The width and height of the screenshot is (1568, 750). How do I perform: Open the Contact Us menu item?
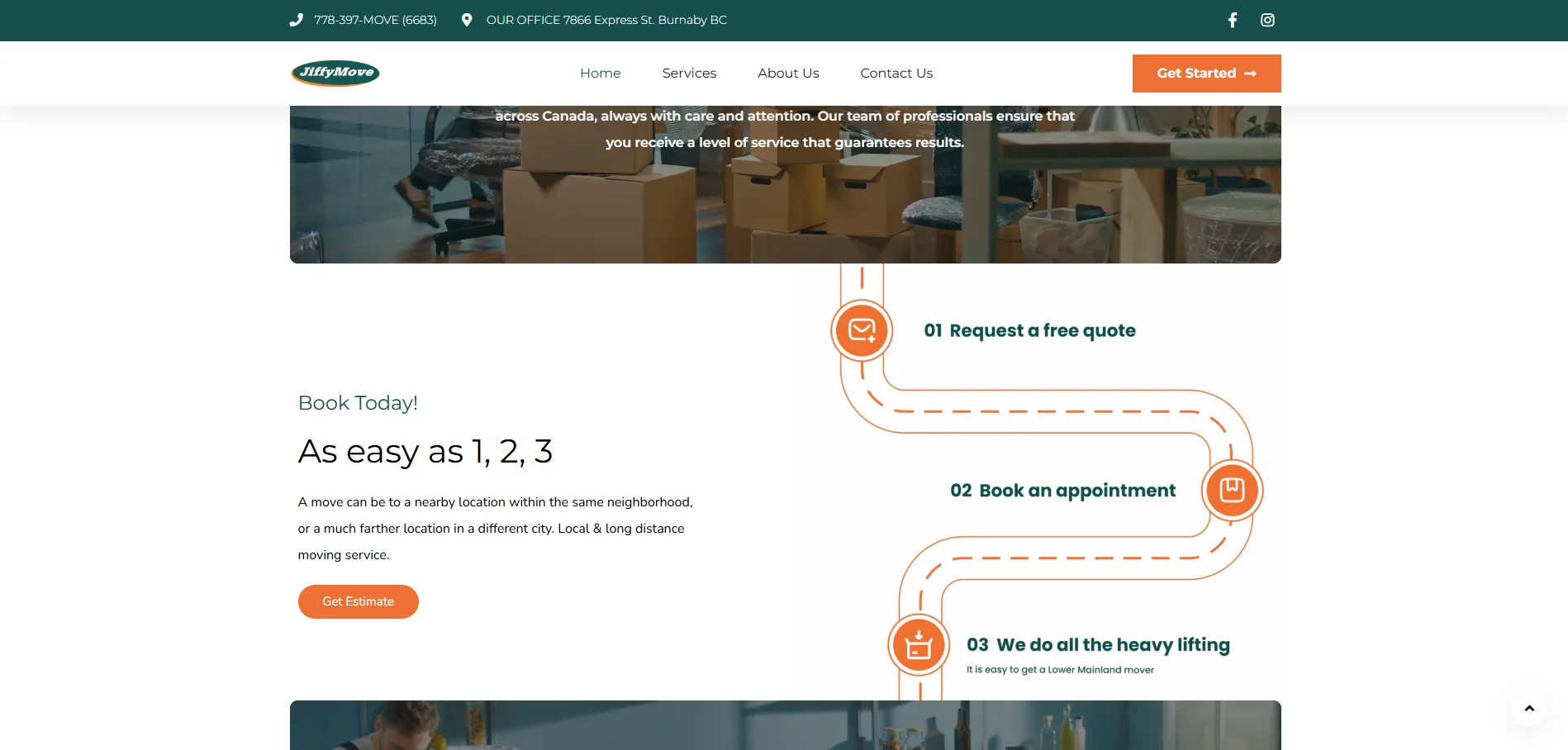pyautogui.click(x=896, y=73)
